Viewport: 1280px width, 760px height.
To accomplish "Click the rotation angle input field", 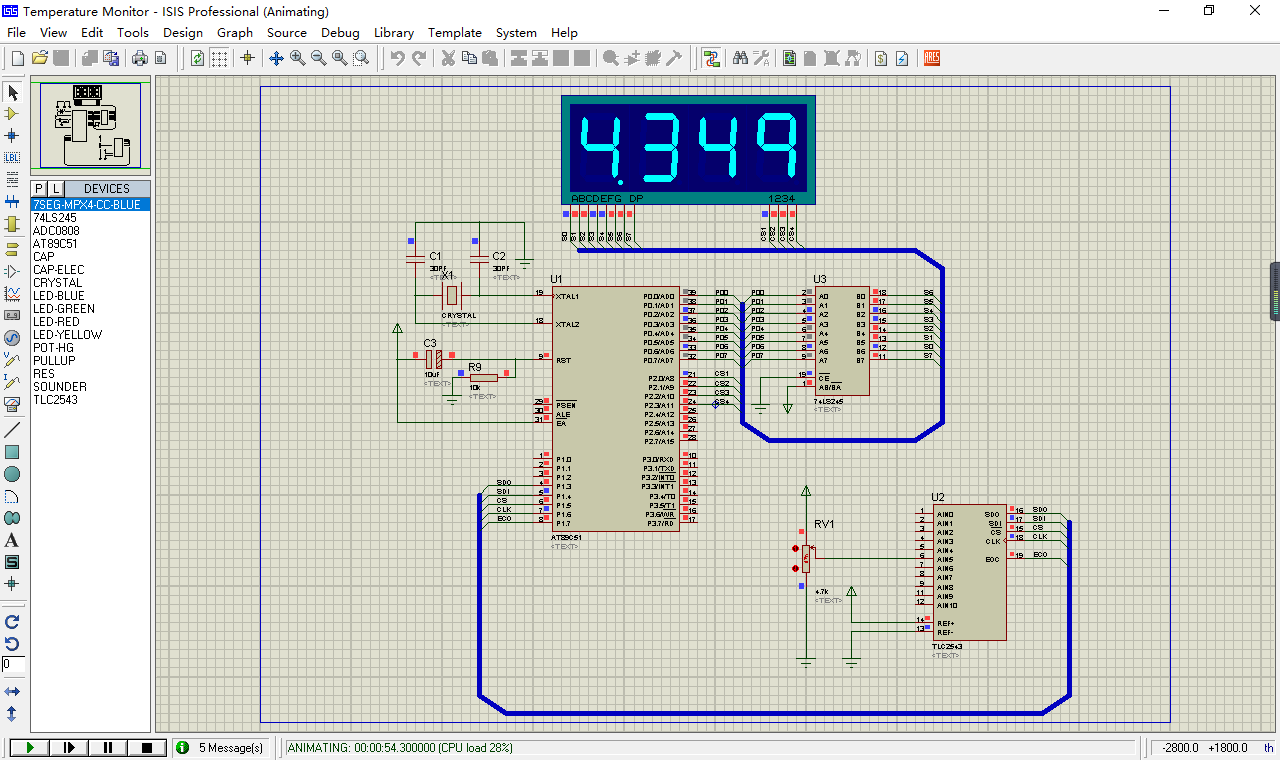I will pos(13,664).
